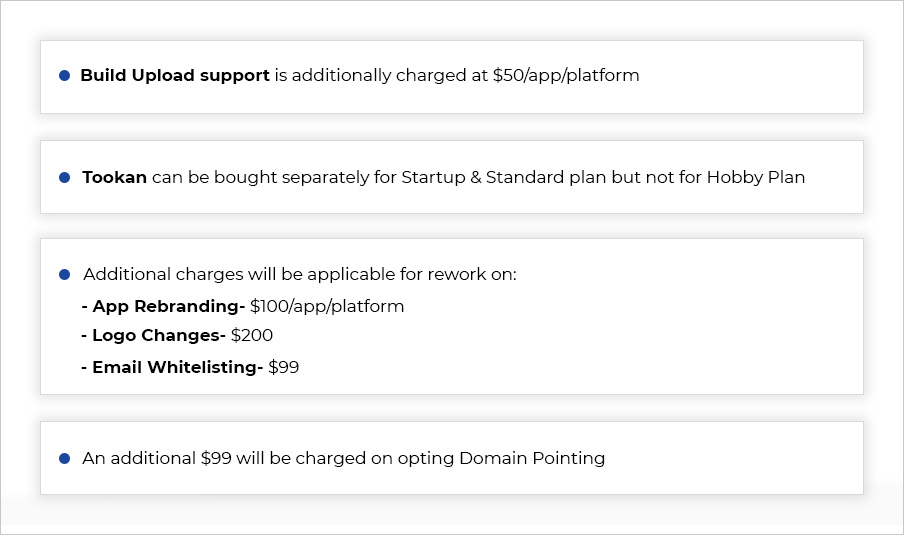Viewport: 904px width, 535px height.
Task: Click the bold Tookan label
Action: coord(114,177)
